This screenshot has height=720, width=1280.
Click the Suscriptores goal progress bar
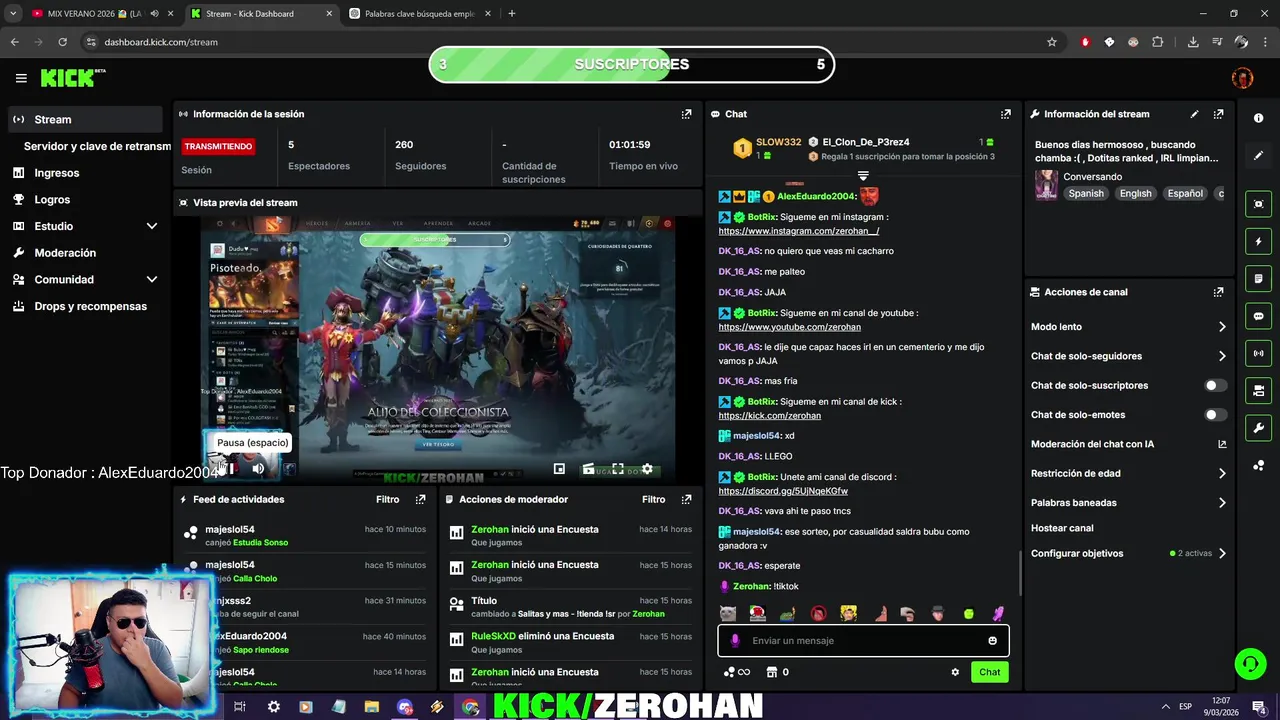click(x=631, y=65)
